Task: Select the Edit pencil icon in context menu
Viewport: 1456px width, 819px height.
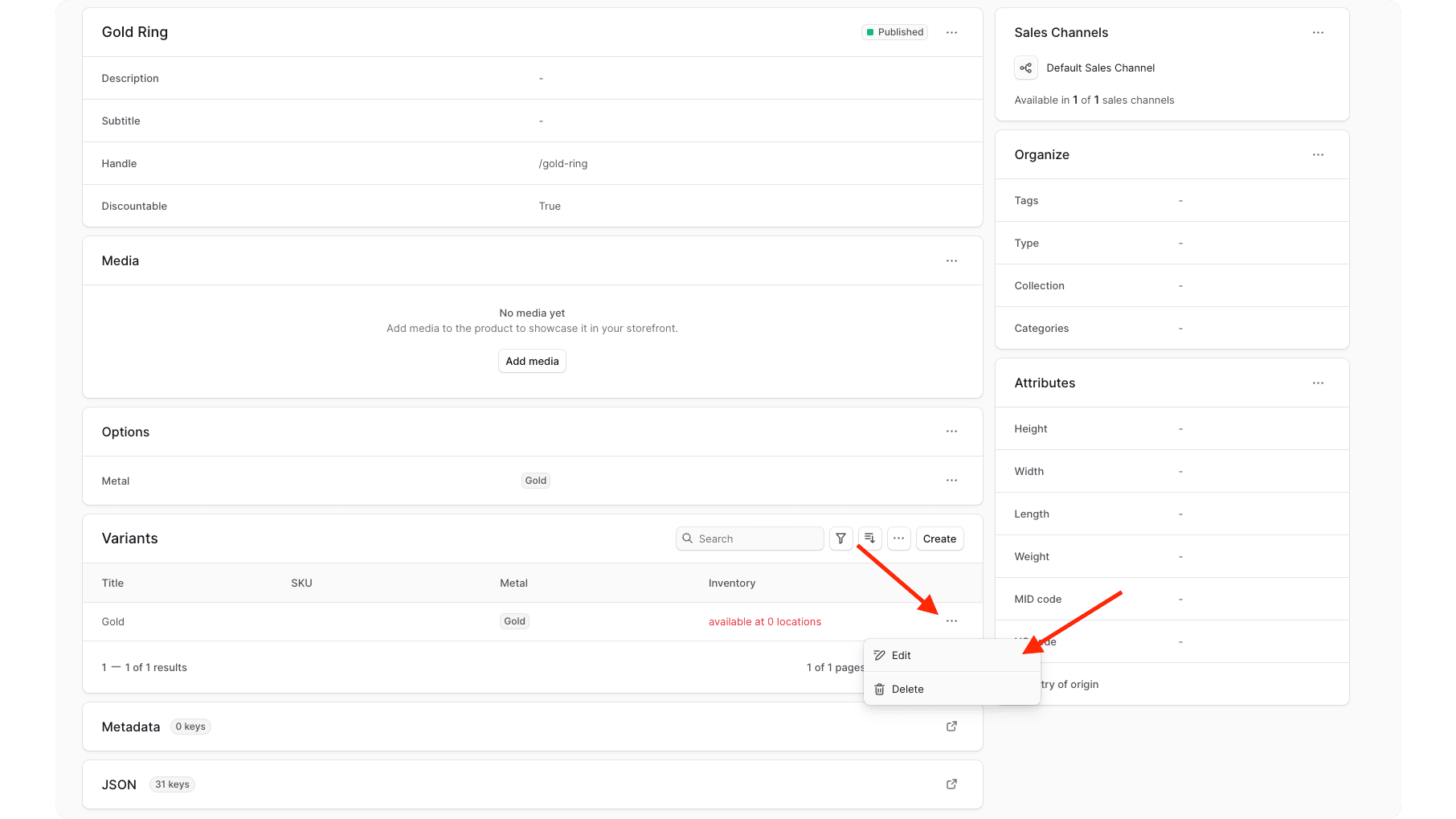Action: pos(880,655)
